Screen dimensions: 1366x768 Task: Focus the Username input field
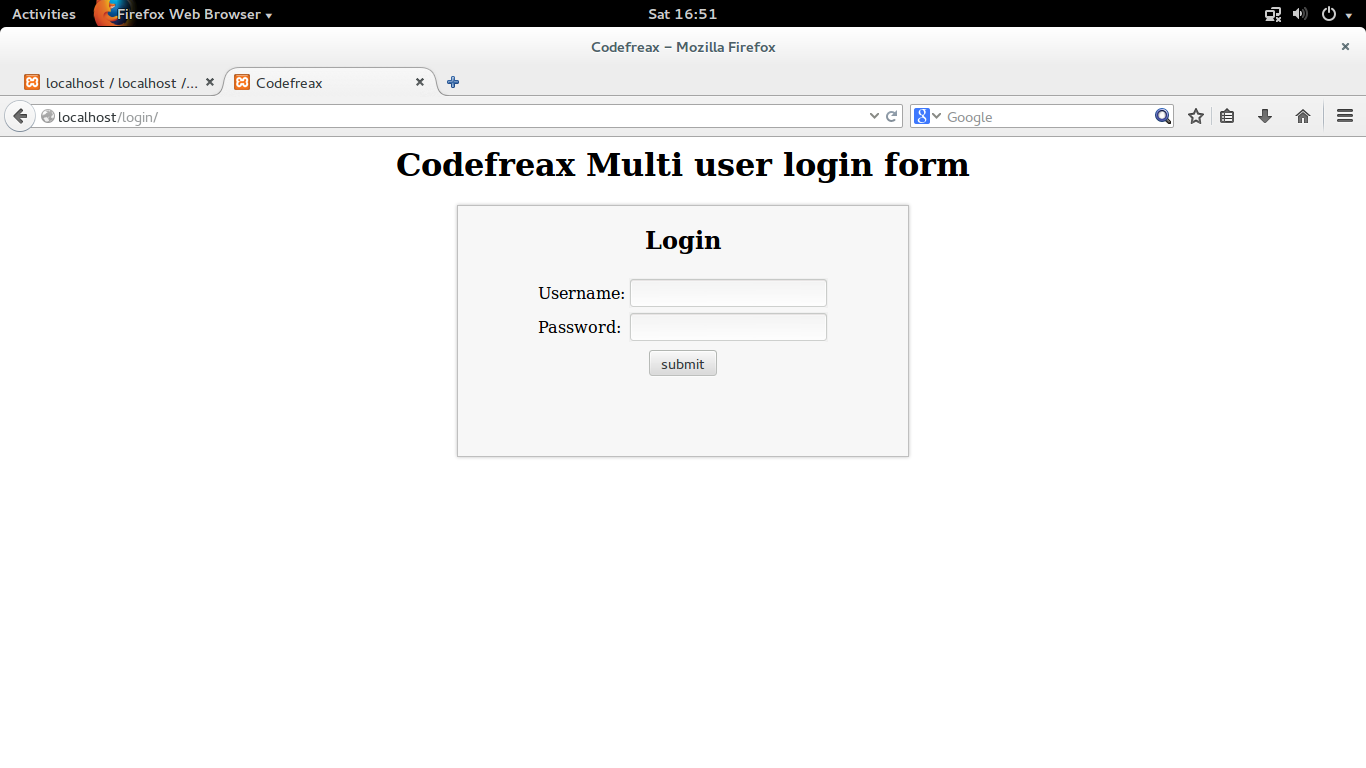pos(728,293)
